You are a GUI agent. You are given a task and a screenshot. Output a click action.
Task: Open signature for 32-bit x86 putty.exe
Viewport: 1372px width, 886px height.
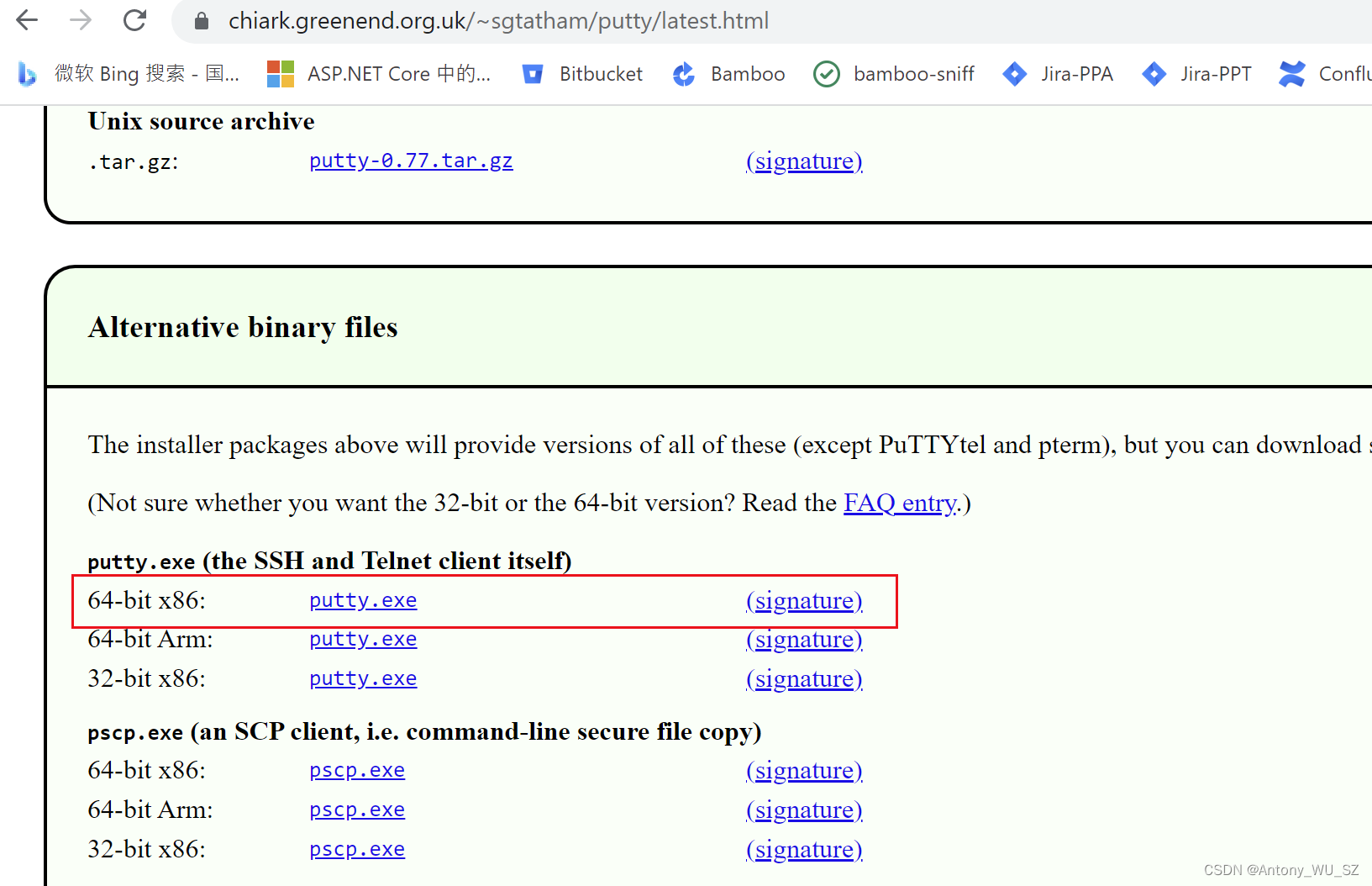(x=804, y=678)
